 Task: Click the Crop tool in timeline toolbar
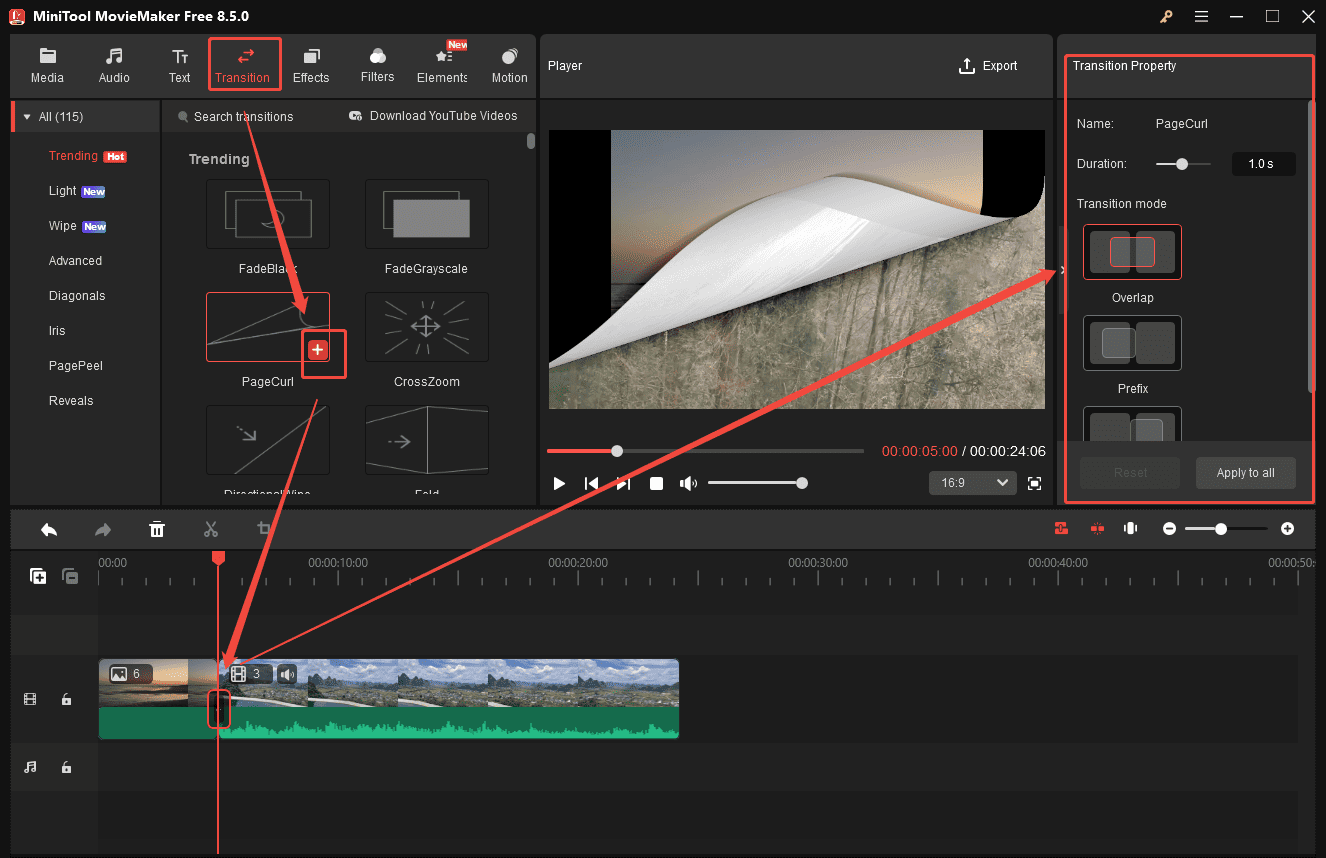tap(264, 528)
